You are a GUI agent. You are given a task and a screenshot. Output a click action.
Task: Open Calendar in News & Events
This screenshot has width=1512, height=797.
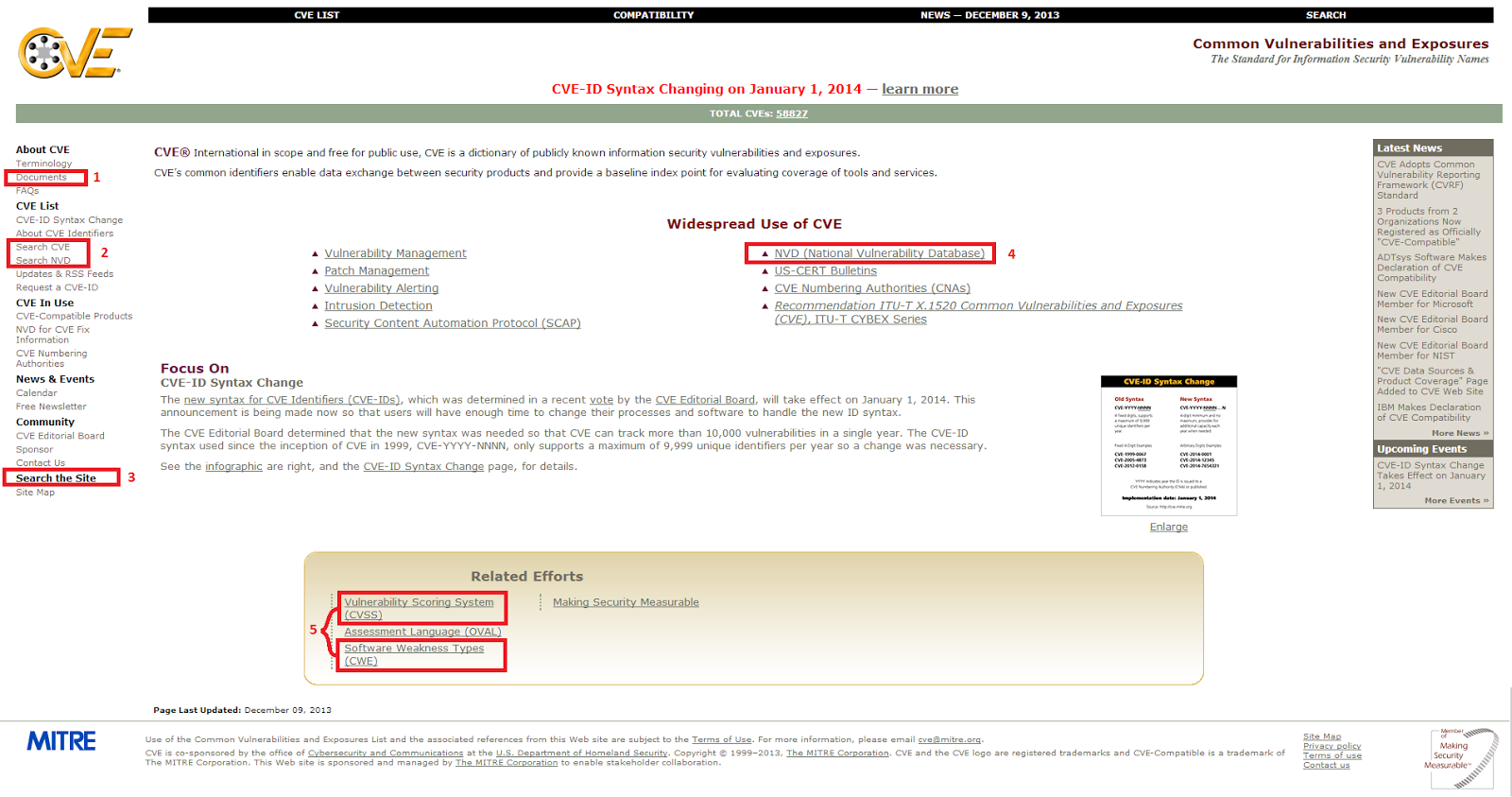click(36, 393)
